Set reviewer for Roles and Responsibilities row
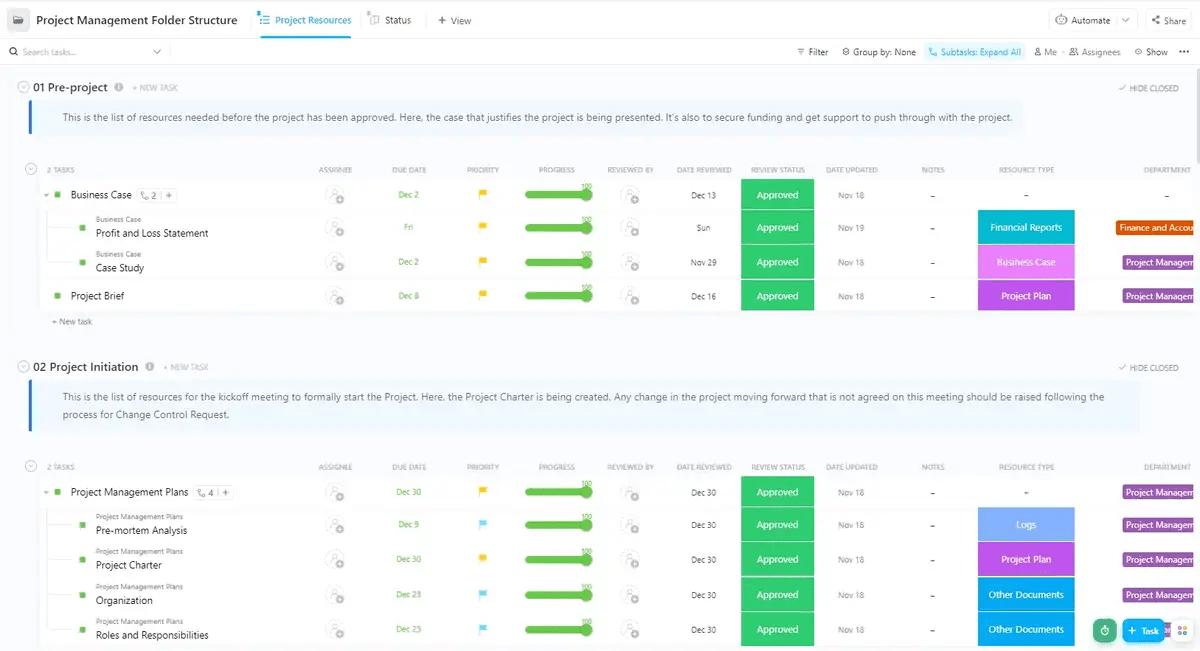The width and height of the screenshot is (1200, 651). pos(630,630)
